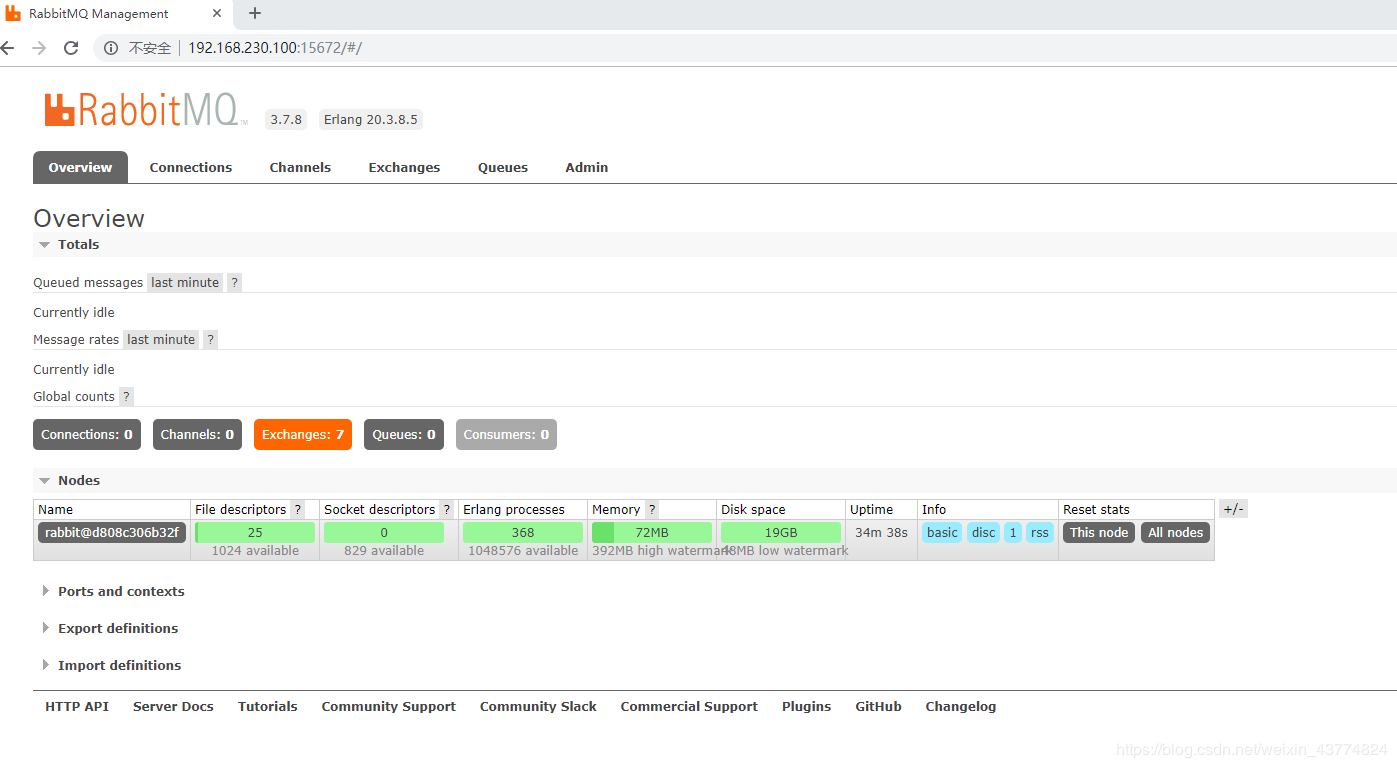Click the Memory usage bar showing 72MB
Viewport: 1397px width, 768px height.
pos(652,533)
